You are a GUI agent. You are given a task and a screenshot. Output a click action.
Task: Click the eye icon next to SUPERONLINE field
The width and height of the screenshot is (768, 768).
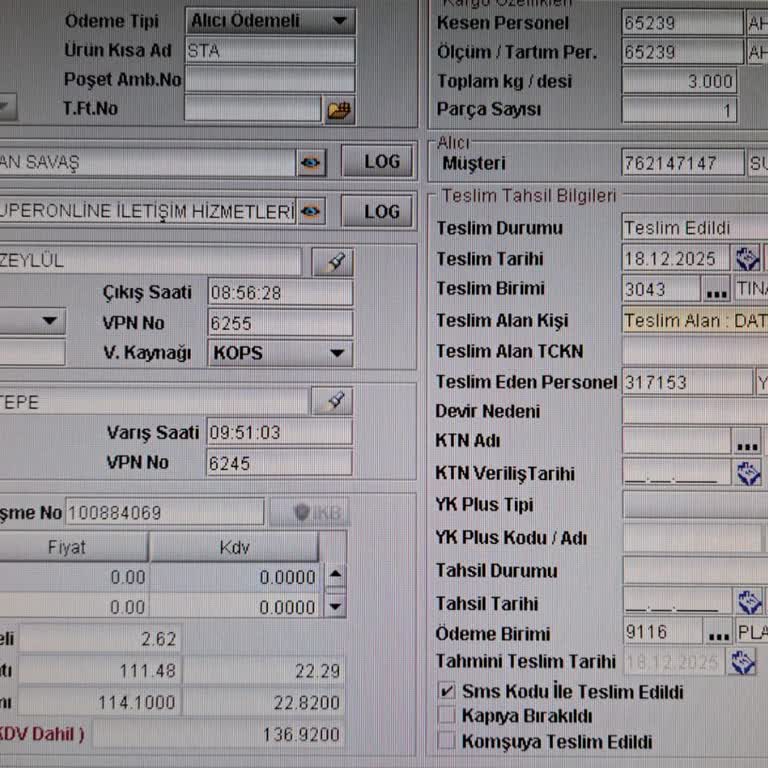[311, 212]
